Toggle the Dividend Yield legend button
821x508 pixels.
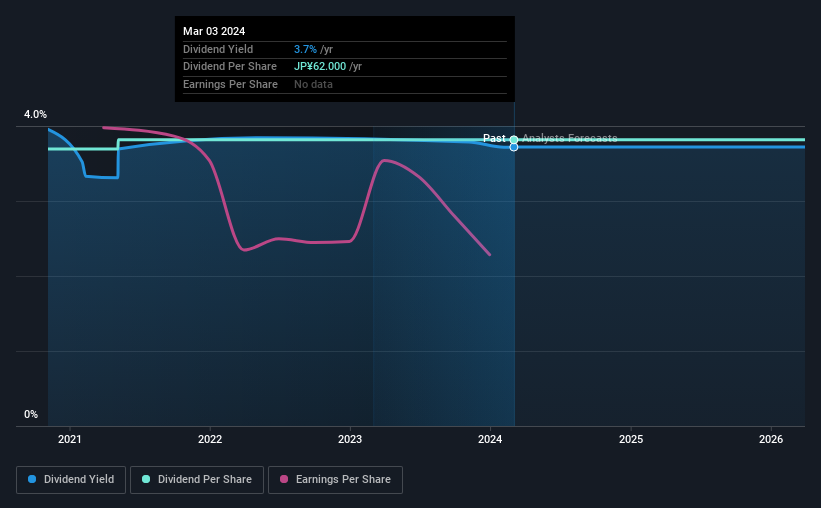point(71,479)
